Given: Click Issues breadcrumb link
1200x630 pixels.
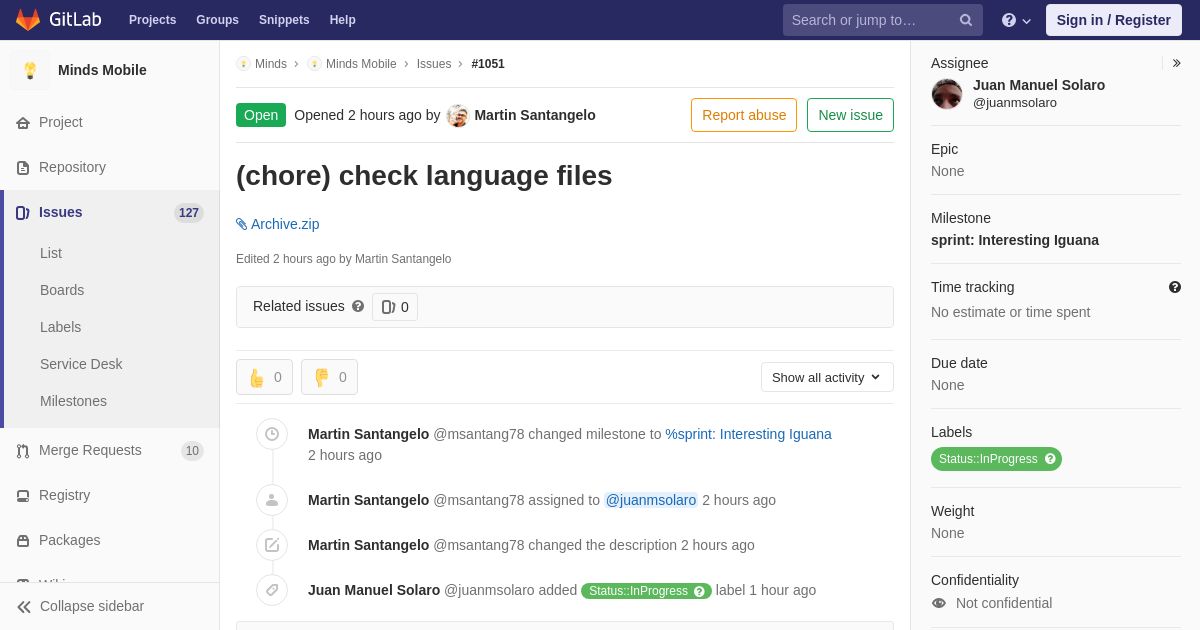Looking at the screenshot, I should point(434,64).
